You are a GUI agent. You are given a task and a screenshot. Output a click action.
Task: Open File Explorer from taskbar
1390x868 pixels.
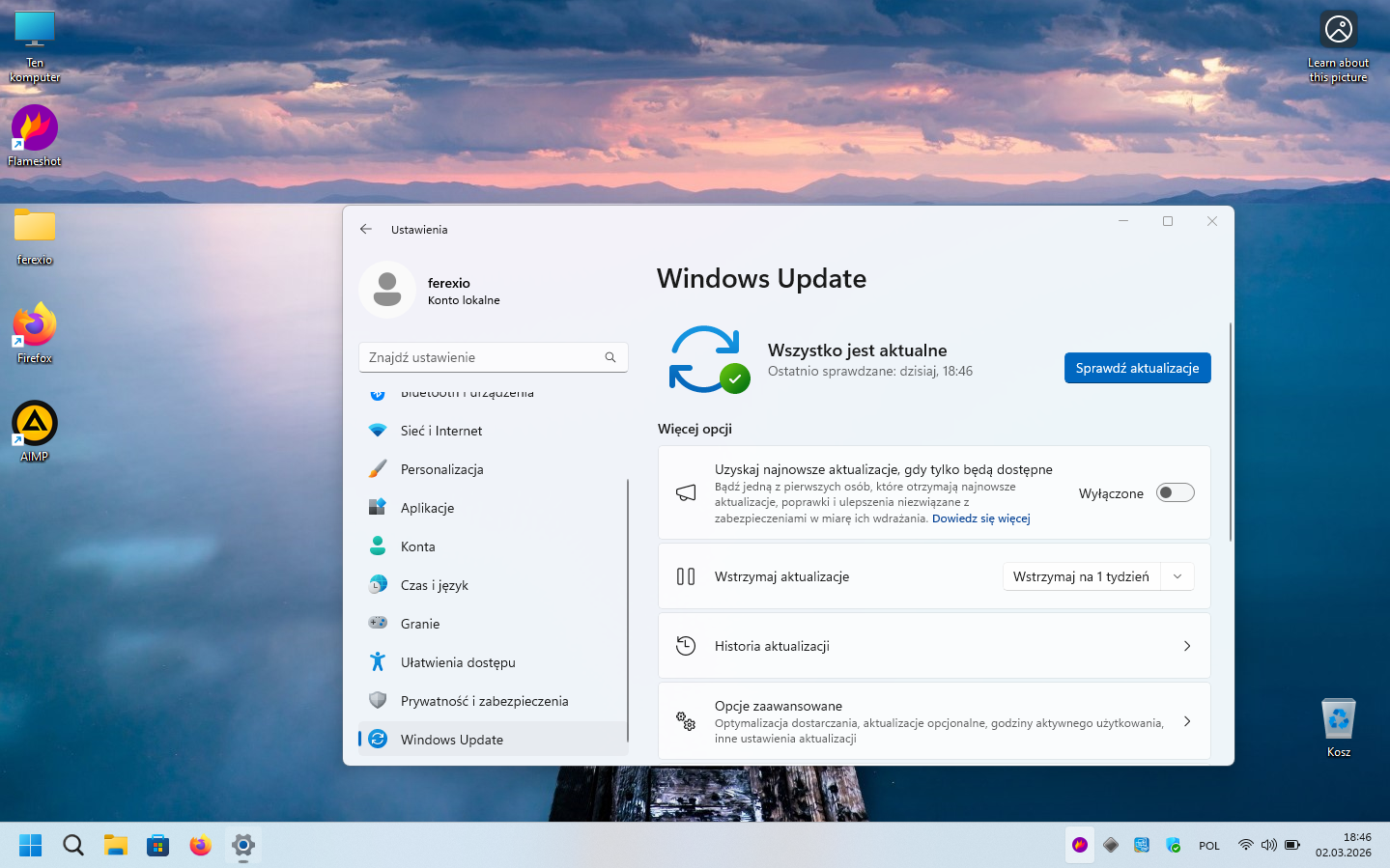click(x=116, y=846)
